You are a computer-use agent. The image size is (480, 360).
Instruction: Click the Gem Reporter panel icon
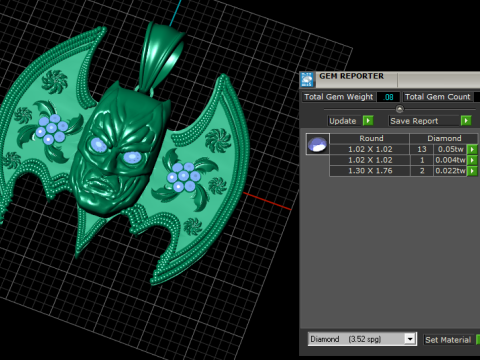[x=307, y=80]
